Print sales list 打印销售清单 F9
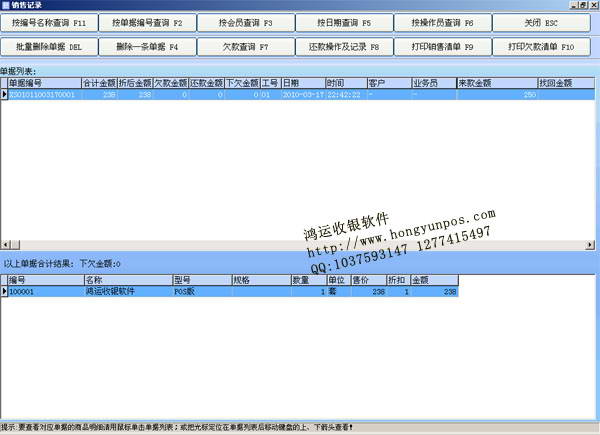Screen dimensions: 600x435 443,47
